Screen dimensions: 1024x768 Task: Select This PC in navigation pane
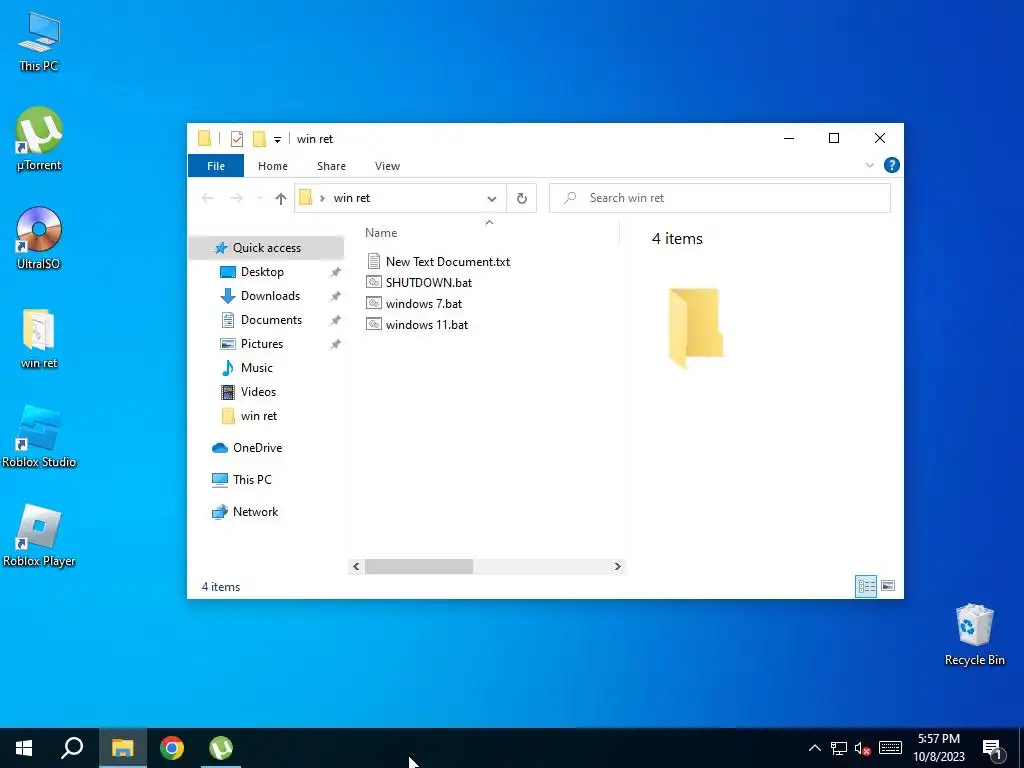pyautogui.click(x=251, y=479)
